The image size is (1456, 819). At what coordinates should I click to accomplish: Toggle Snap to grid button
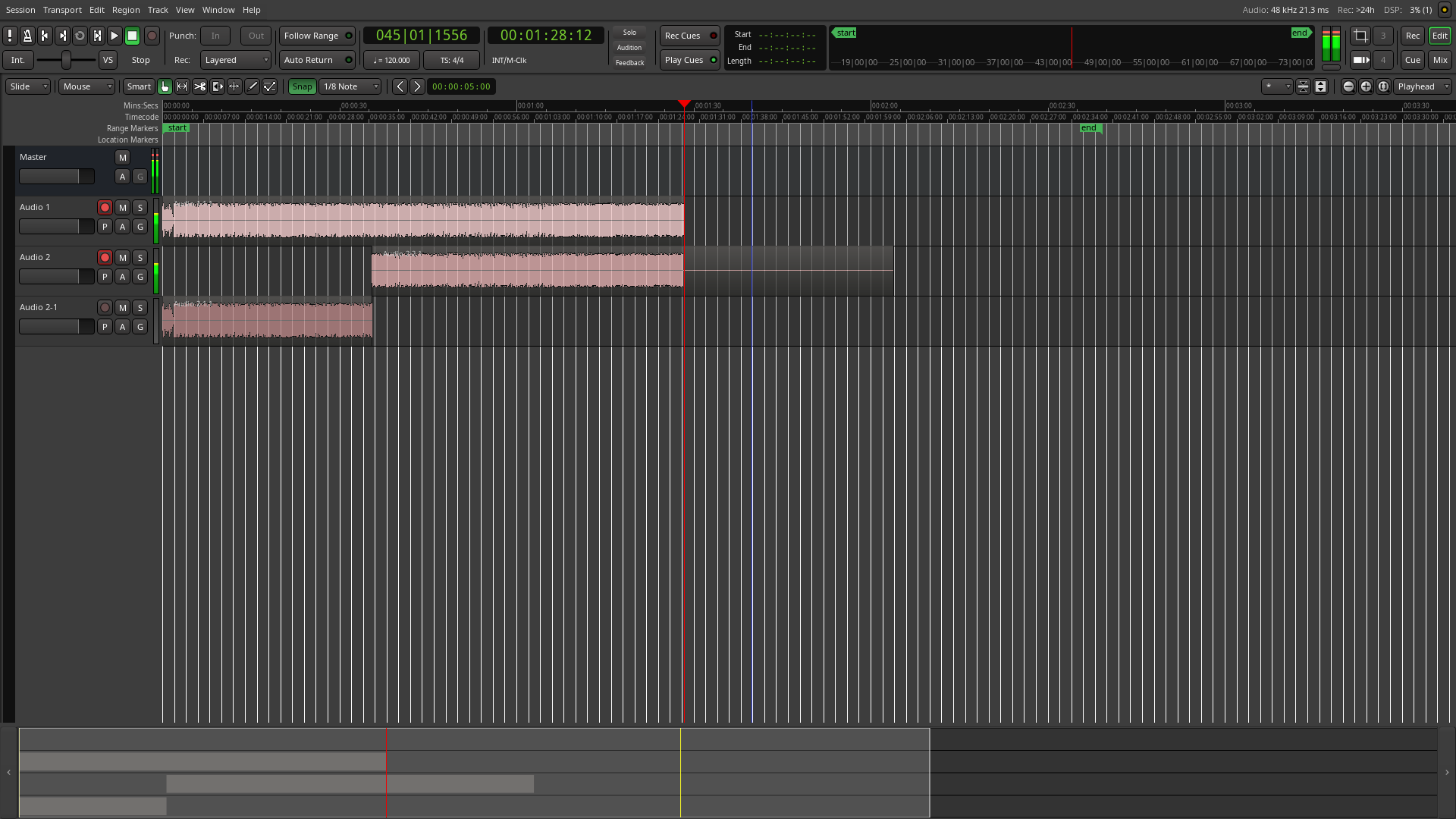click(x=302, y=86)
